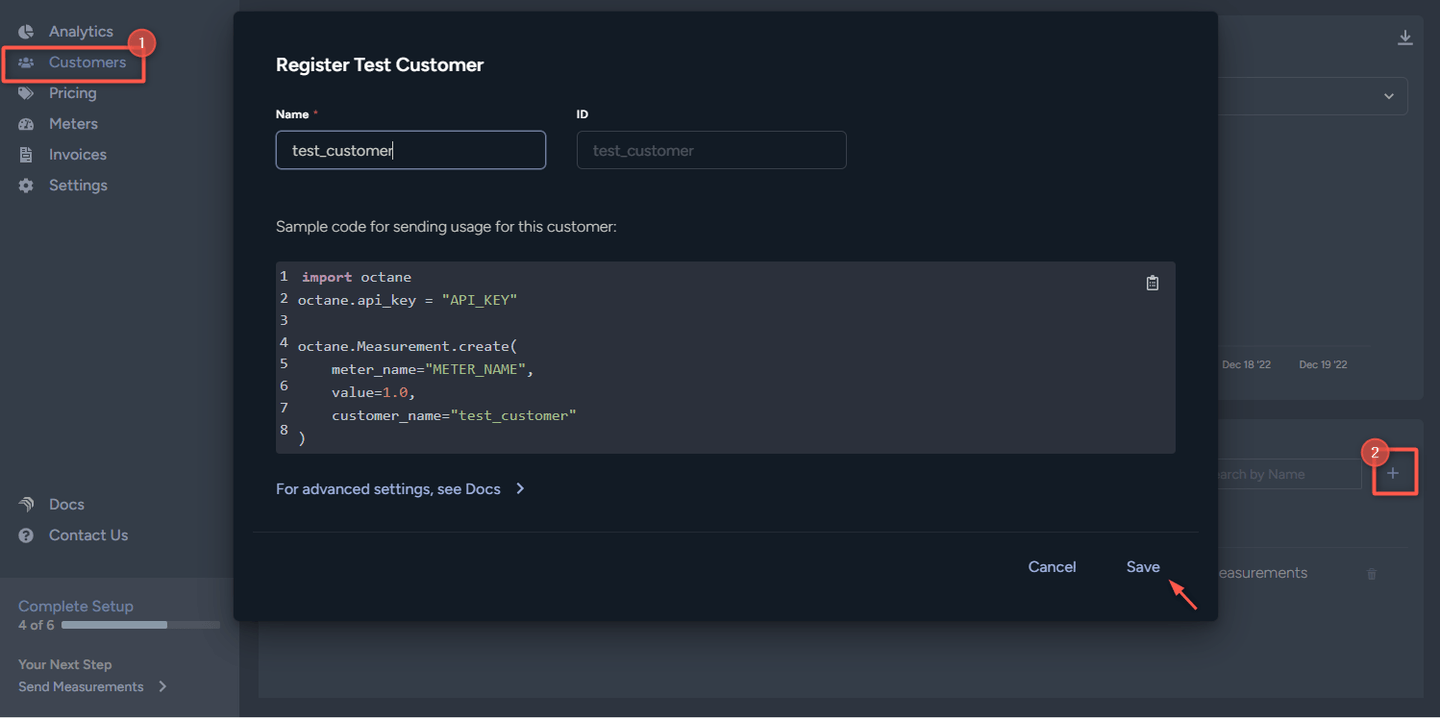Click the download icon in the top right
The height and width of the screenshot is (721, 1440).
pos(1406,36)
